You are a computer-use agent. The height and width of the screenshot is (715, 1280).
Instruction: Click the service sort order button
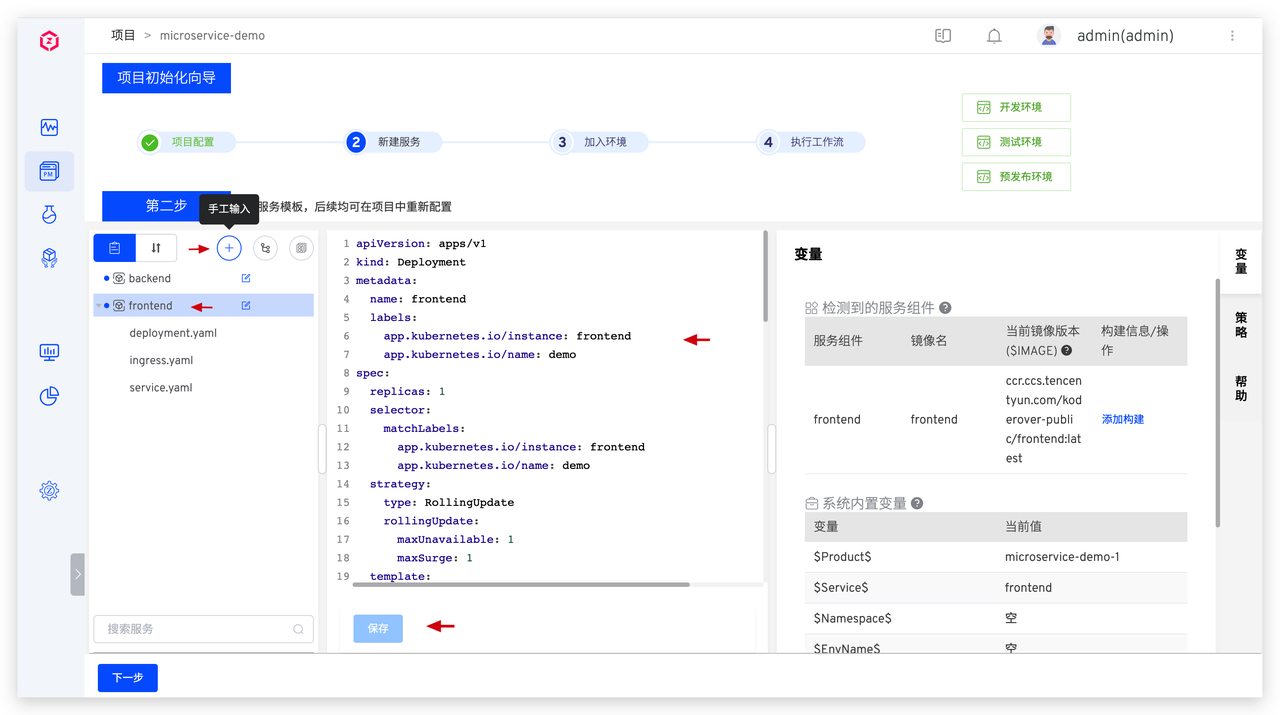(156, 248)
